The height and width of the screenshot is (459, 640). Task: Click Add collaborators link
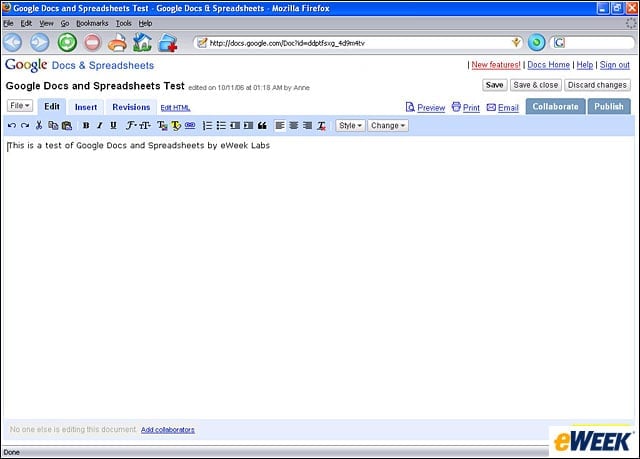pyautogui.click(x=168, y=430)
